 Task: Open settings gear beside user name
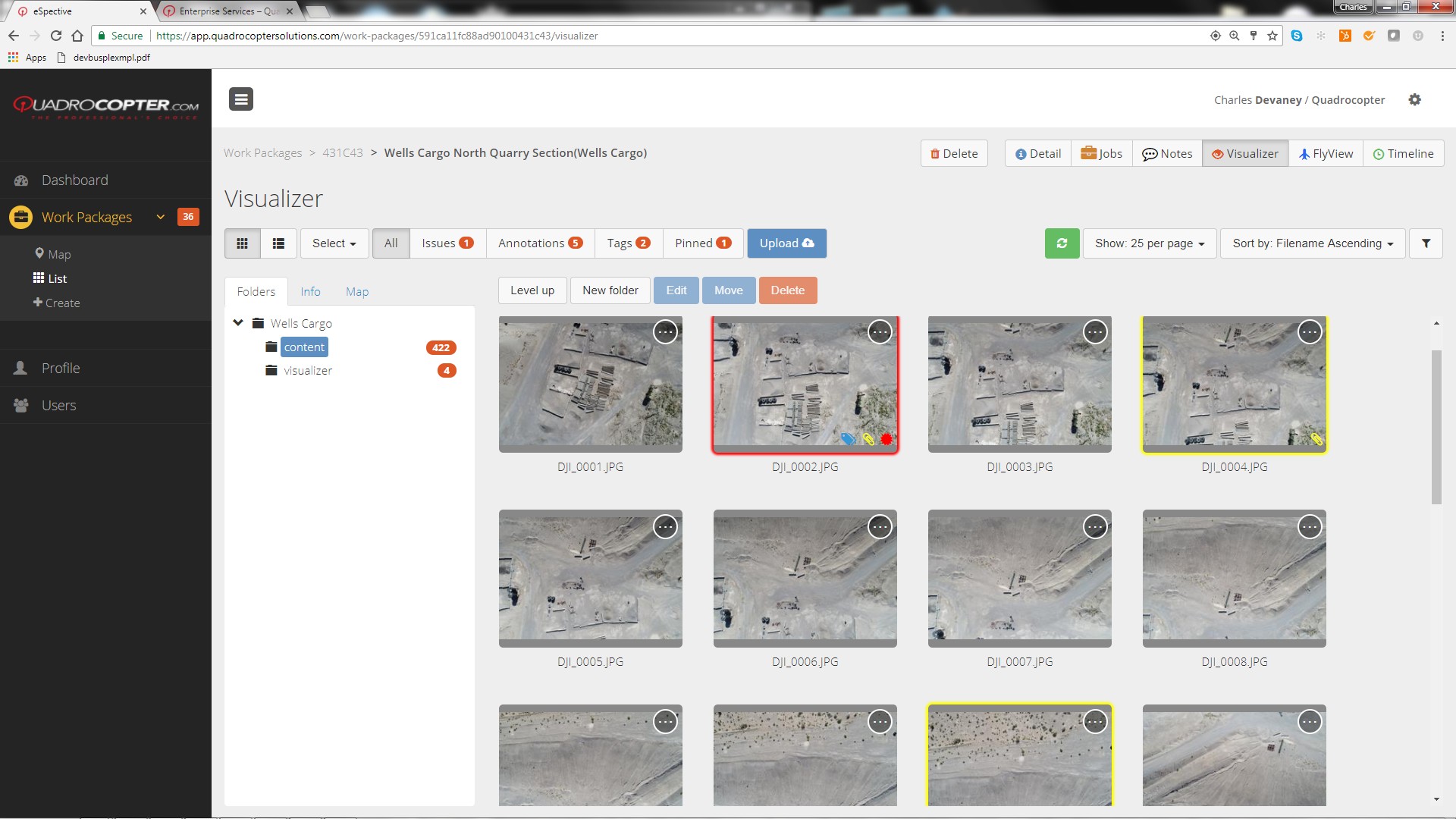pos(1414,100)
